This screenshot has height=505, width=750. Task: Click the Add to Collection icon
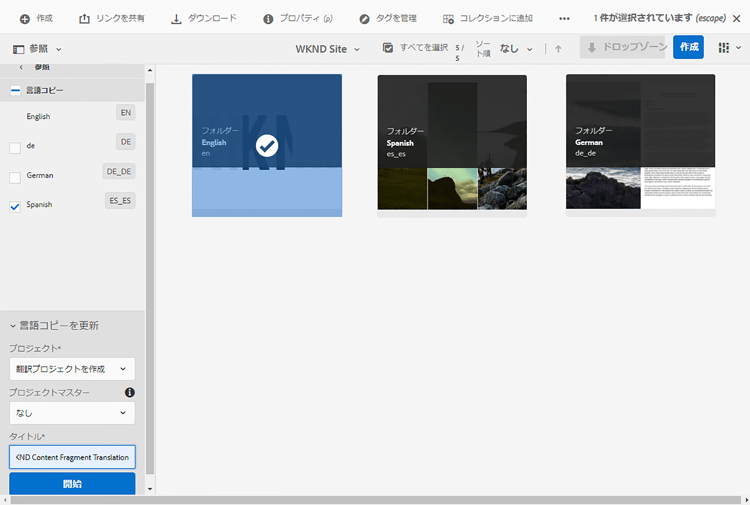click(x=448, y=19)
